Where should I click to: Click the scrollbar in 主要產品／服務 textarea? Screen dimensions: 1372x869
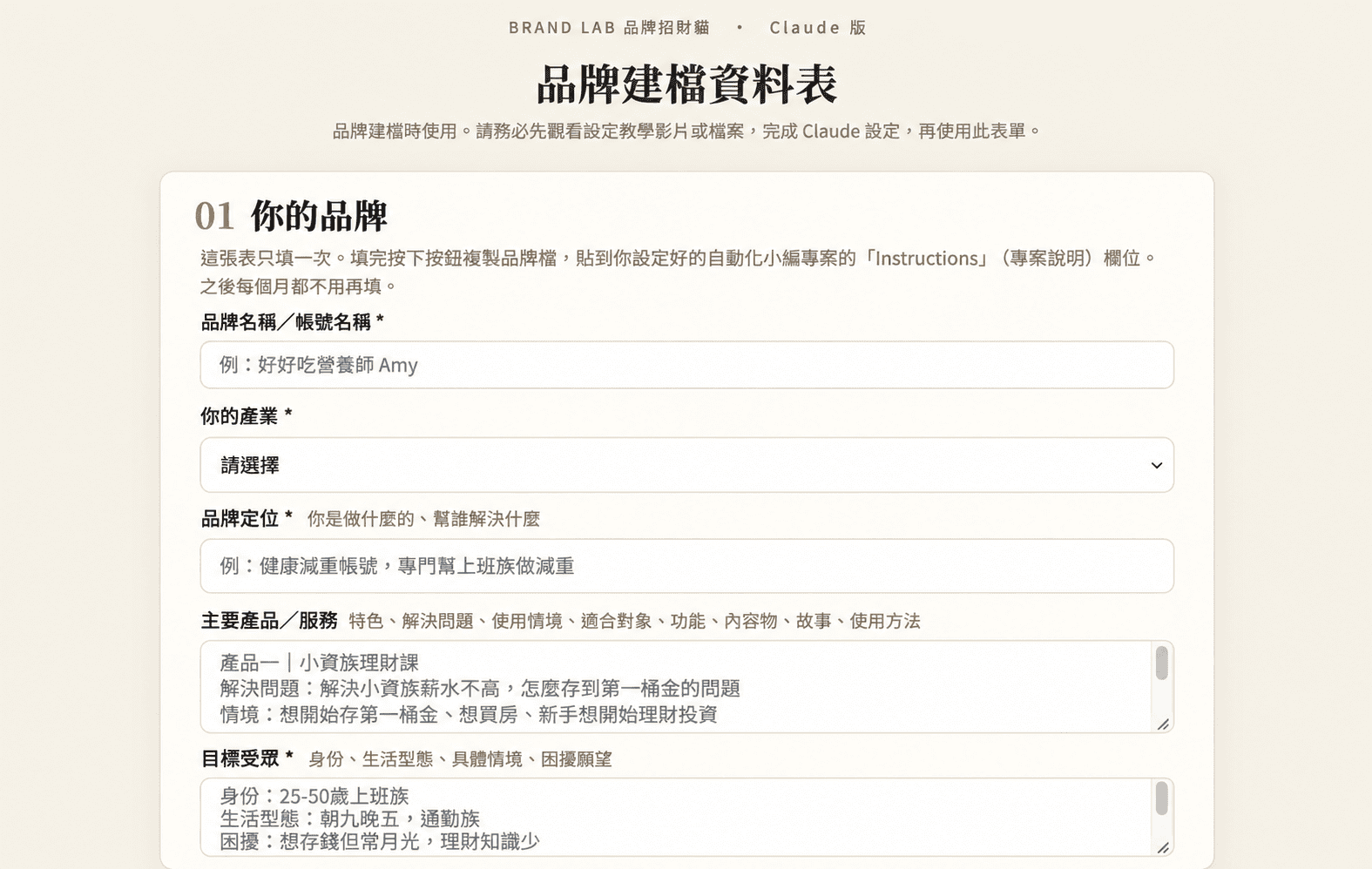[x=1161, y=664]
